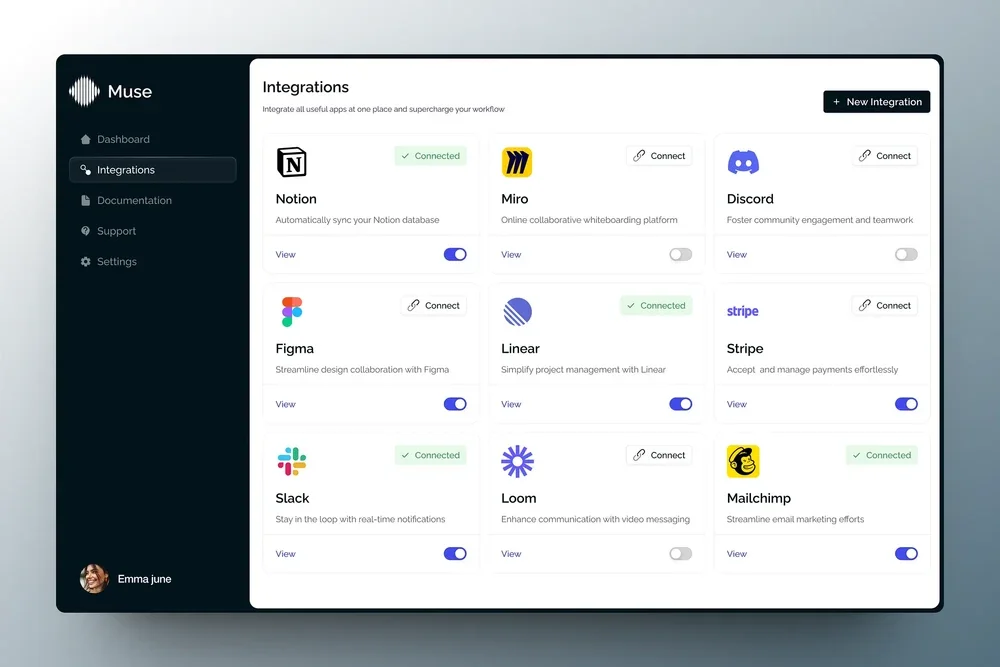
Task: Click 'Automatically sync your Notion database' text
Action: 357,220
